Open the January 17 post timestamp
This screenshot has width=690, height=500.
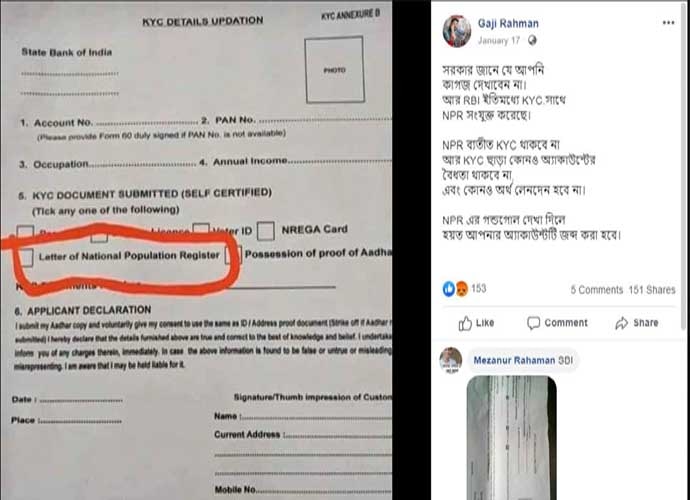(x=499, y=41)
